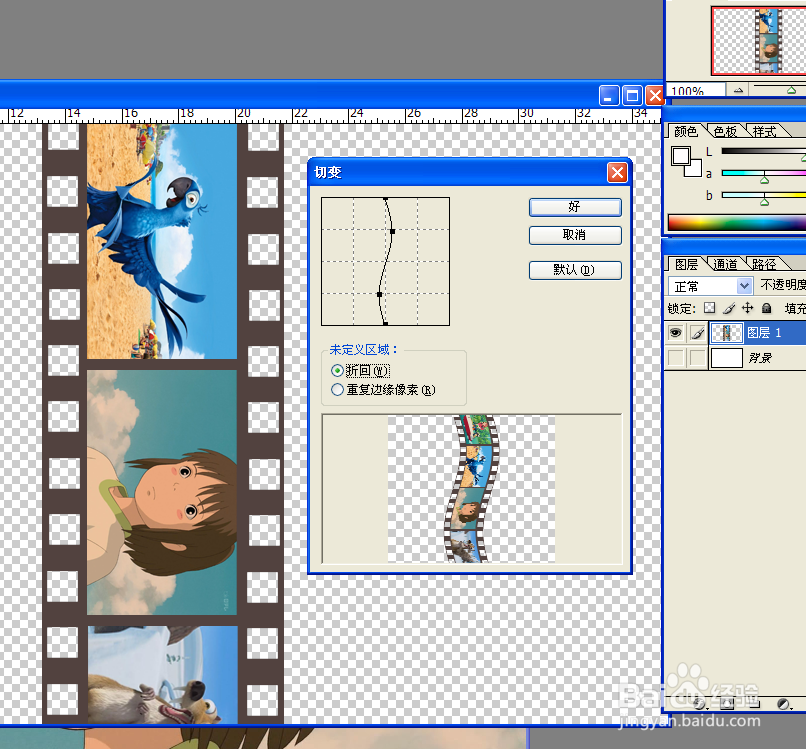The image size is (806, 749).
Task: Click the upper curve control point in shear grid
Action: [393, 232]
